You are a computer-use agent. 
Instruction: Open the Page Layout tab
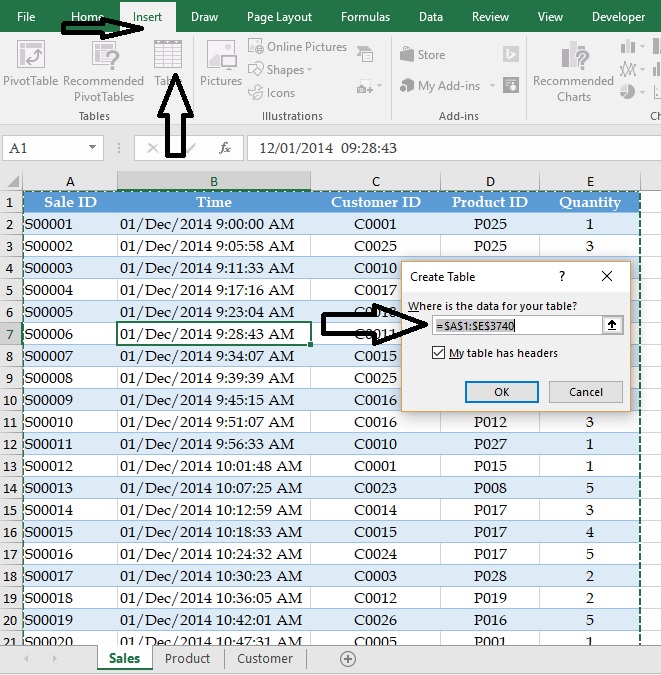[279, 17]
